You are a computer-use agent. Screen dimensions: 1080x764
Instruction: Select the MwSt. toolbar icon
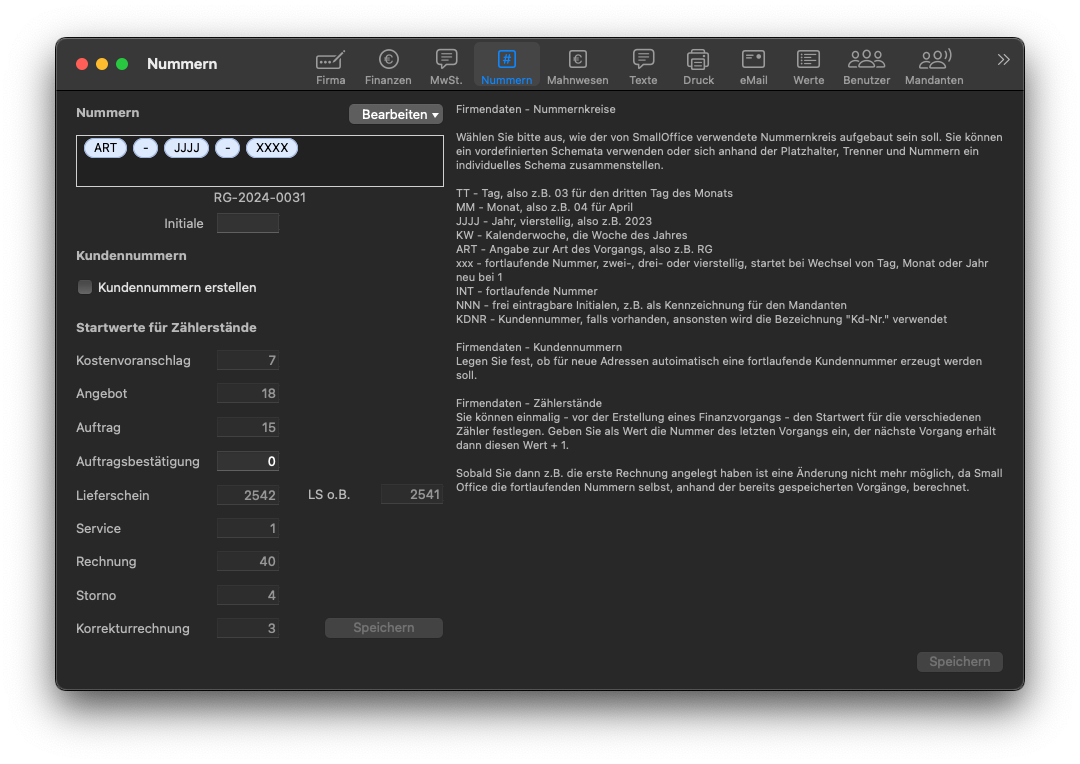(x=446, y=60)
